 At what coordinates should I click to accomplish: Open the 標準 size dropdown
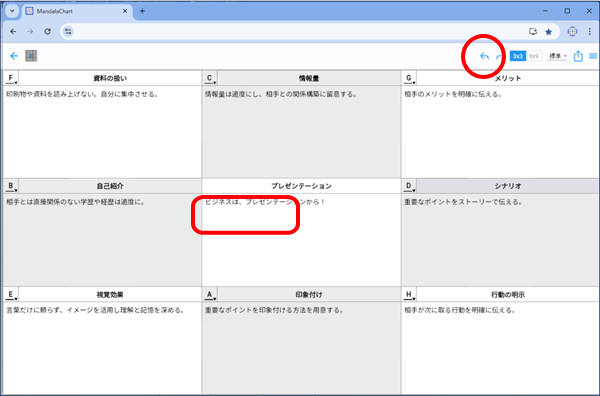[558, 56]
